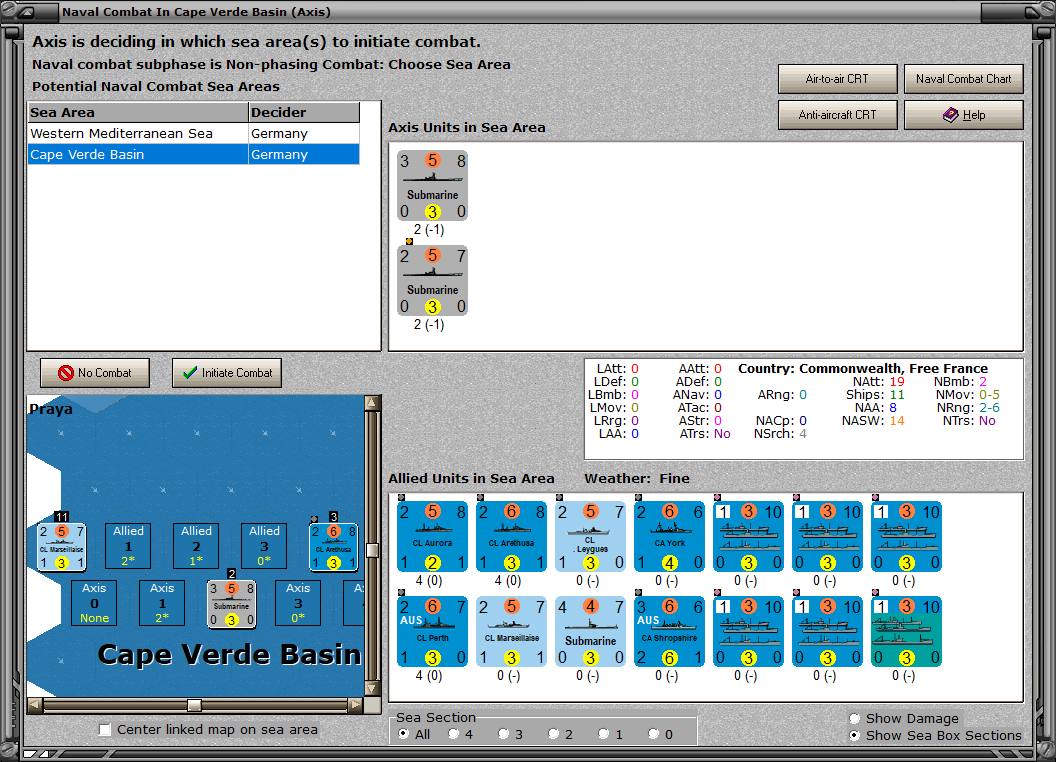Select the CA Shropshire counter
The image size is (1056, 762).
pos(669,632)
